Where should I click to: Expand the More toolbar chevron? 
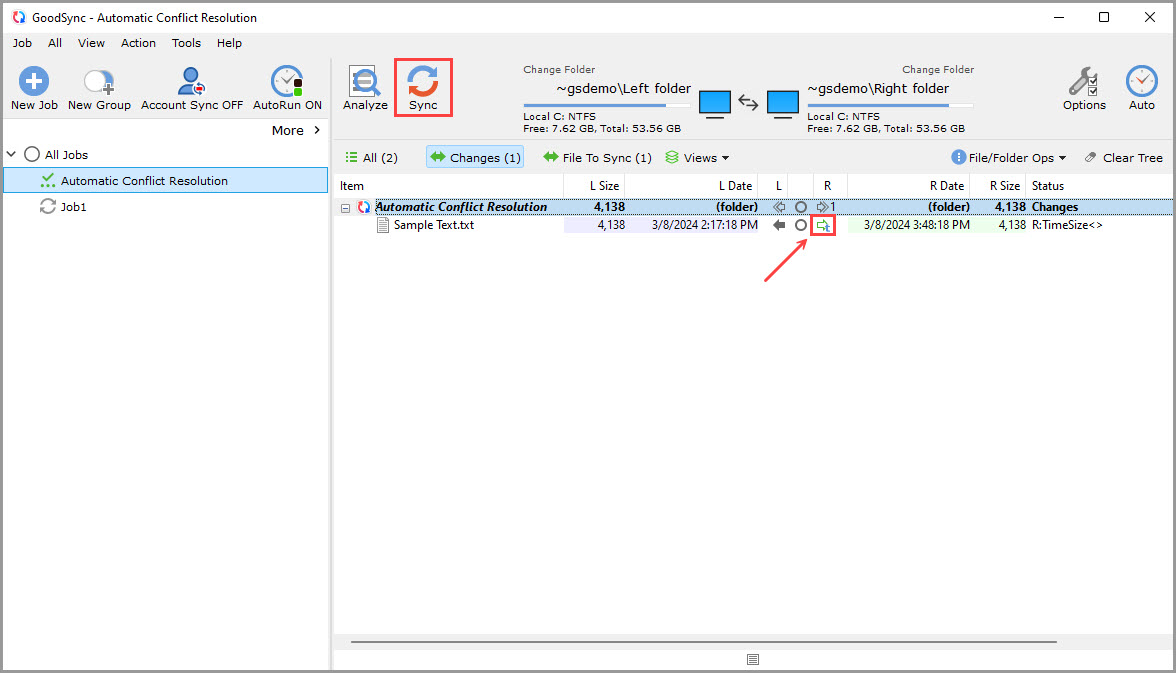[x=317, y=131]
